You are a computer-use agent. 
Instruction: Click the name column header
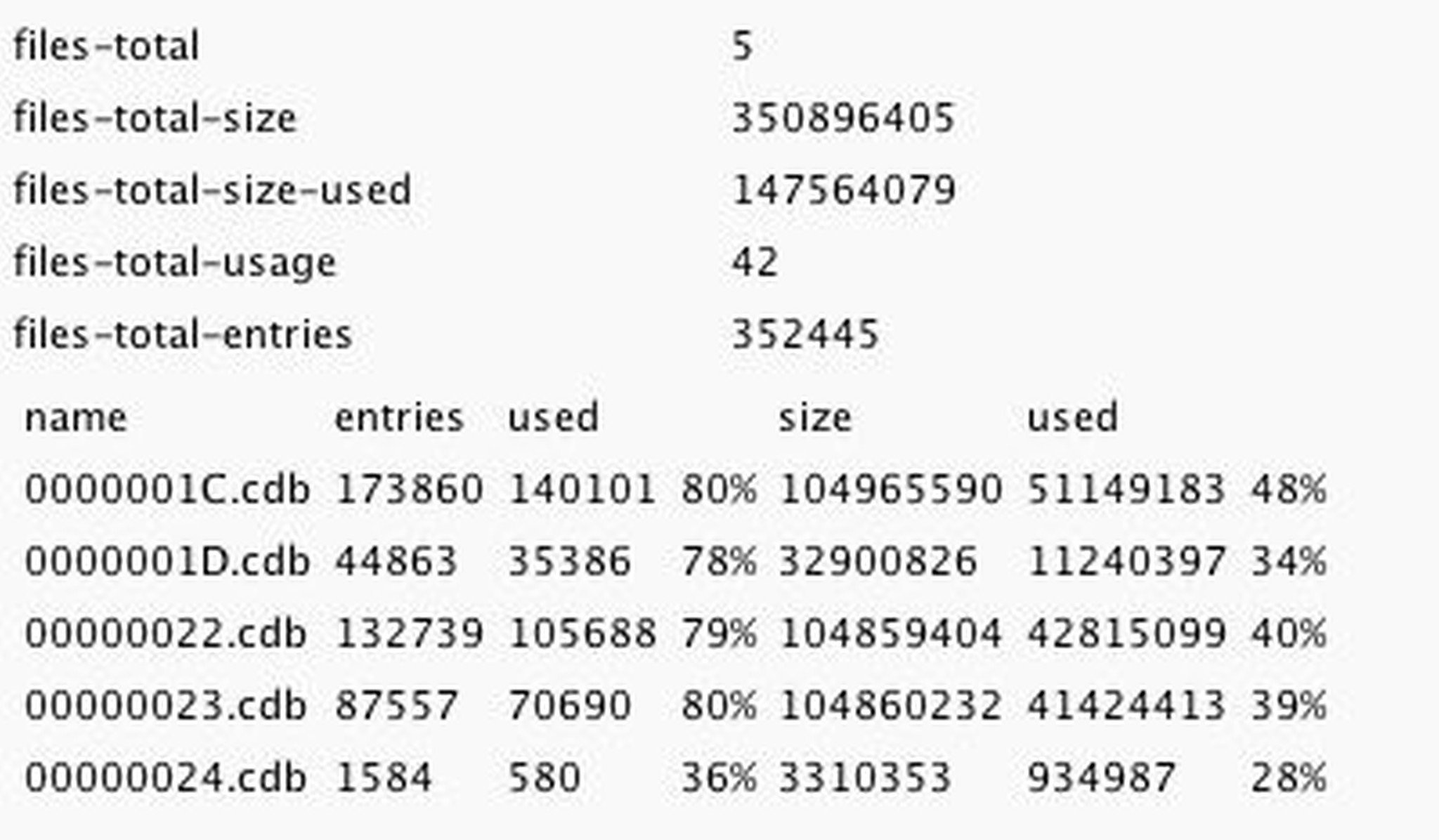[76, 418]
